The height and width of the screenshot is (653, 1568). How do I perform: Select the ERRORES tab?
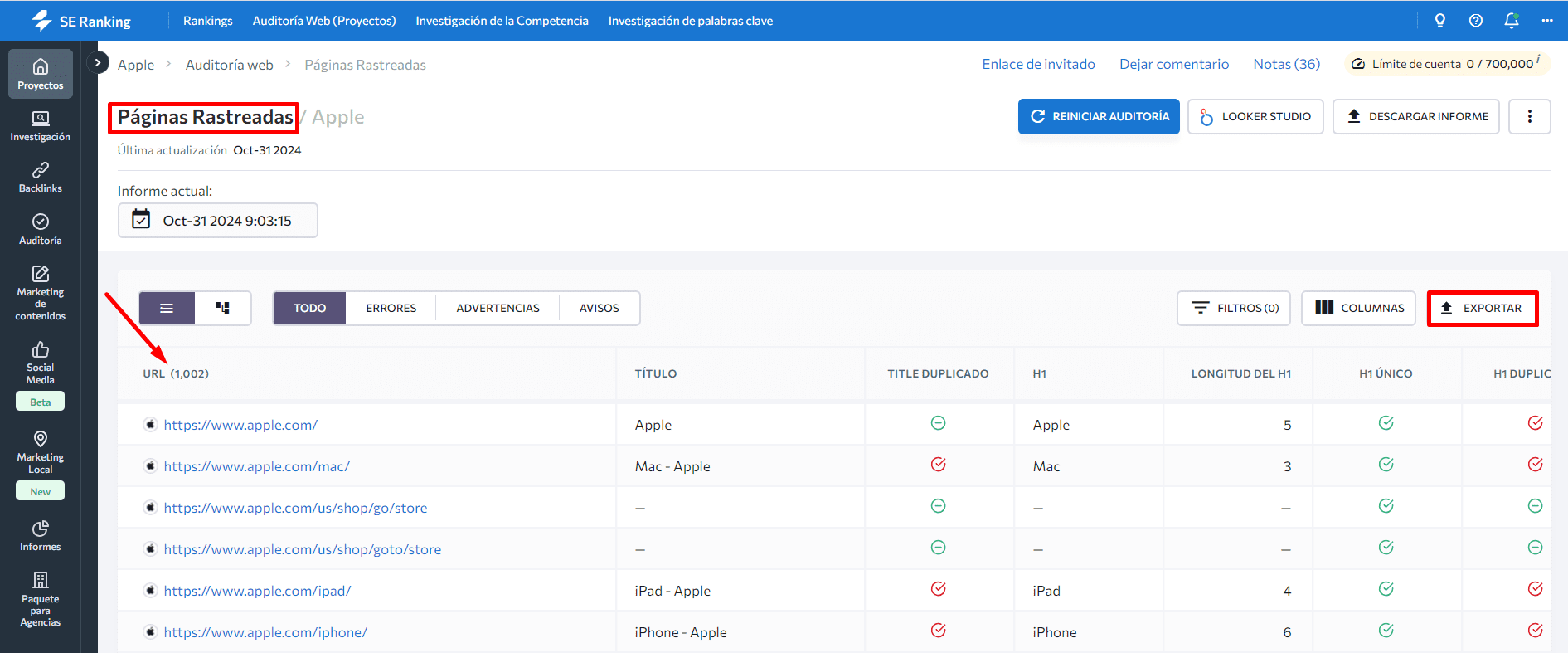(x=391, y=308)
